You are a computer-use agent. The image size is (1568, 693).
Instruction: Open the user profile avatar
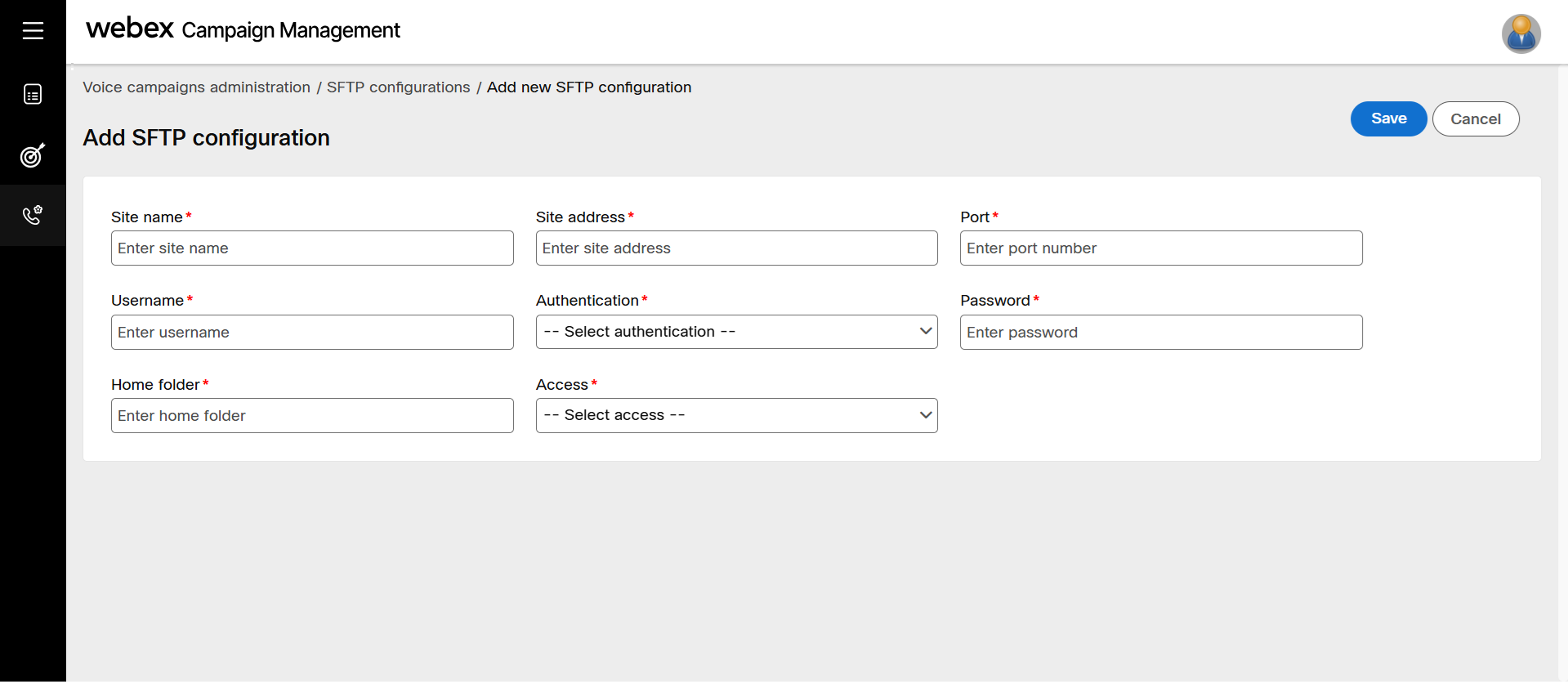(x=1521, y=34)
